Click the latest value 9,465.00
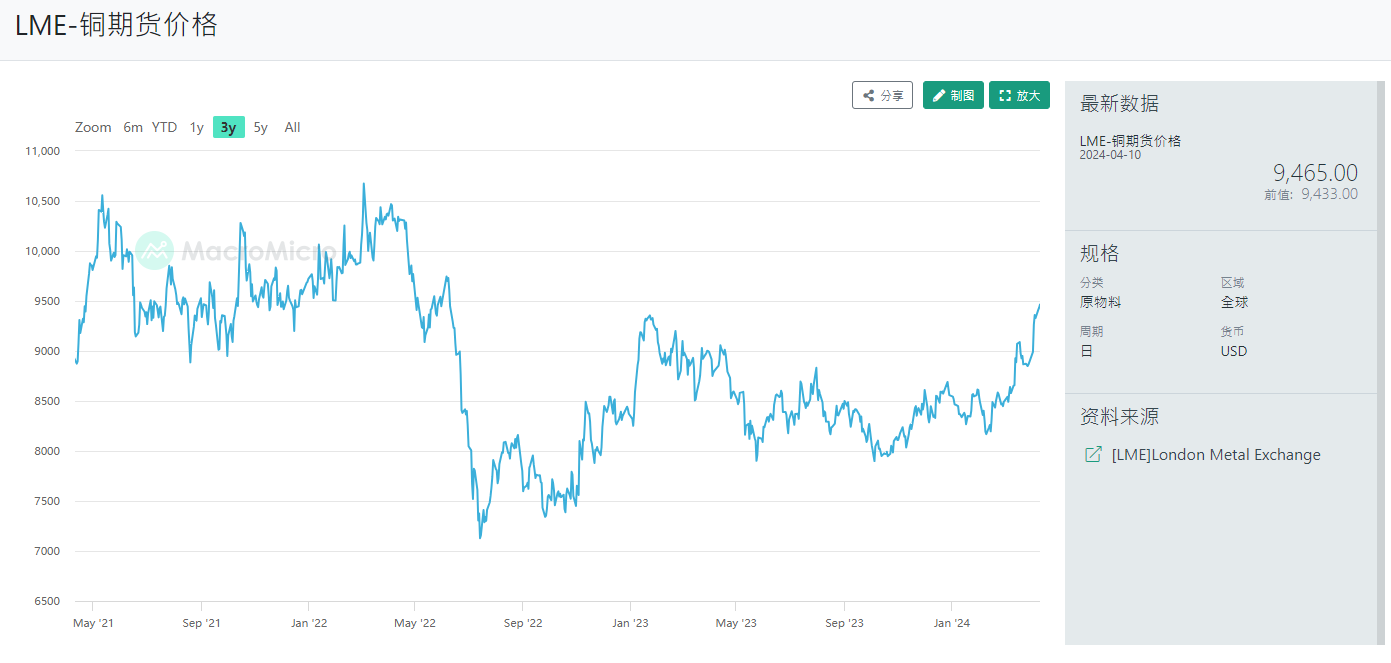The width and height of the screenshot is (1391, 663). coord(1314,173)
